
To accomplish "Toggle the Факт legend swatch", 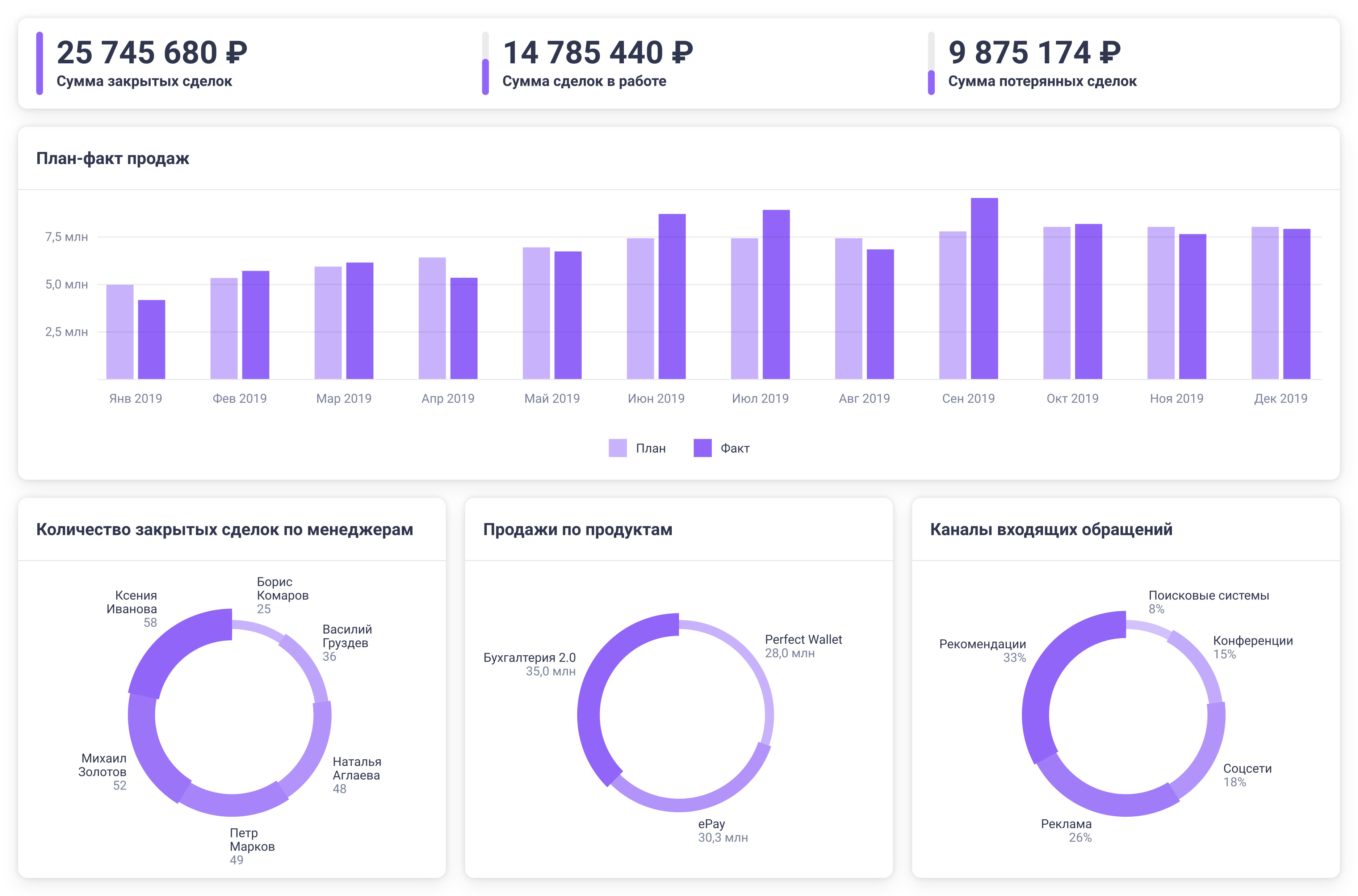I will click(x=703, y=448).
